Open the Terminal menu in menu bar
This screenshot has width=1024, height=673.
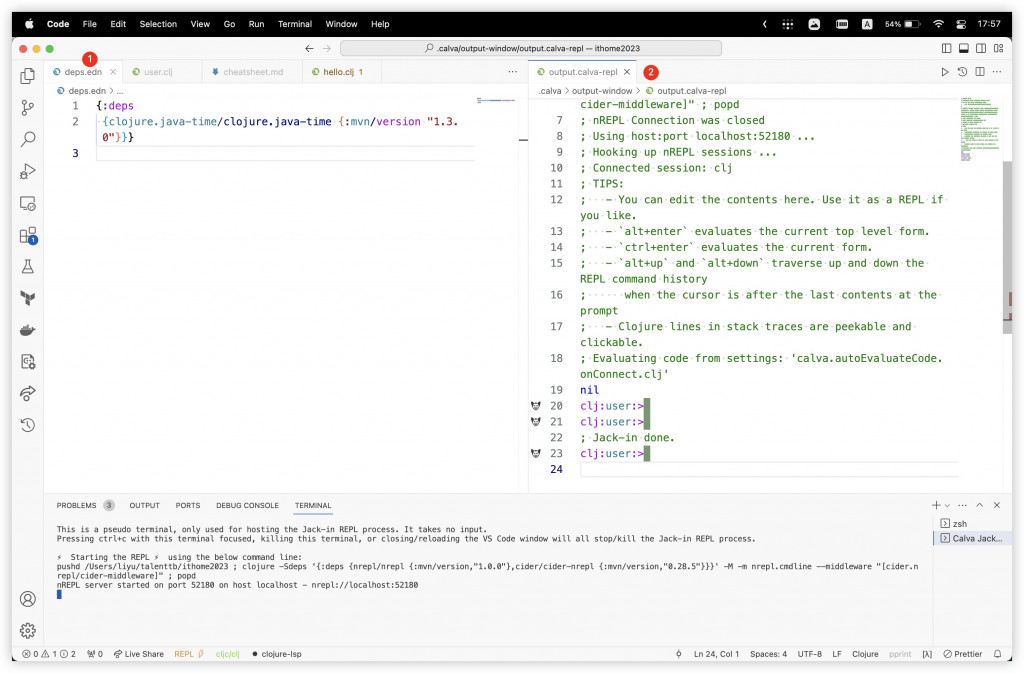point(295,24)
